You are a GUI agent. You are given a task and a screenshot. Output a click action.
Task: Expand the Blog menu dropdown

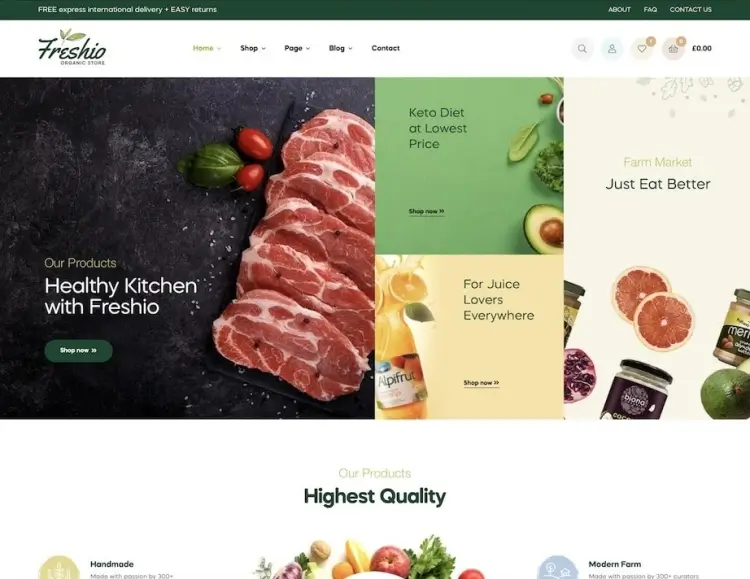[341, 48]
